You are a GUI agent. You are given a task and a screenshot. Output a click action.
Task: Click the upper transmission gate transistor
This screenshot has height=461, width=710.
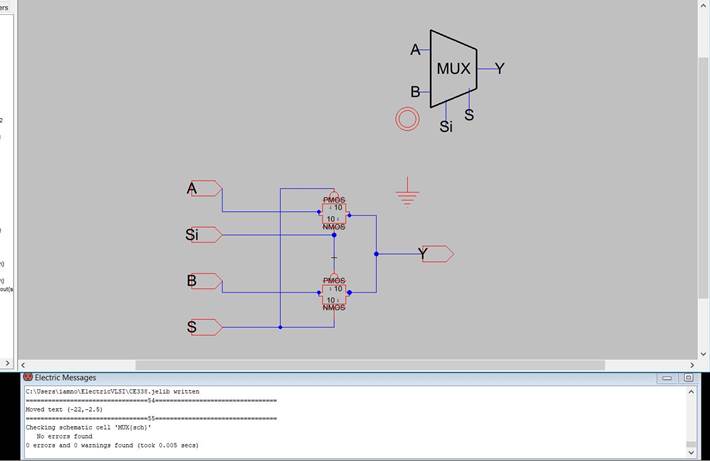(x=334, y=213)
